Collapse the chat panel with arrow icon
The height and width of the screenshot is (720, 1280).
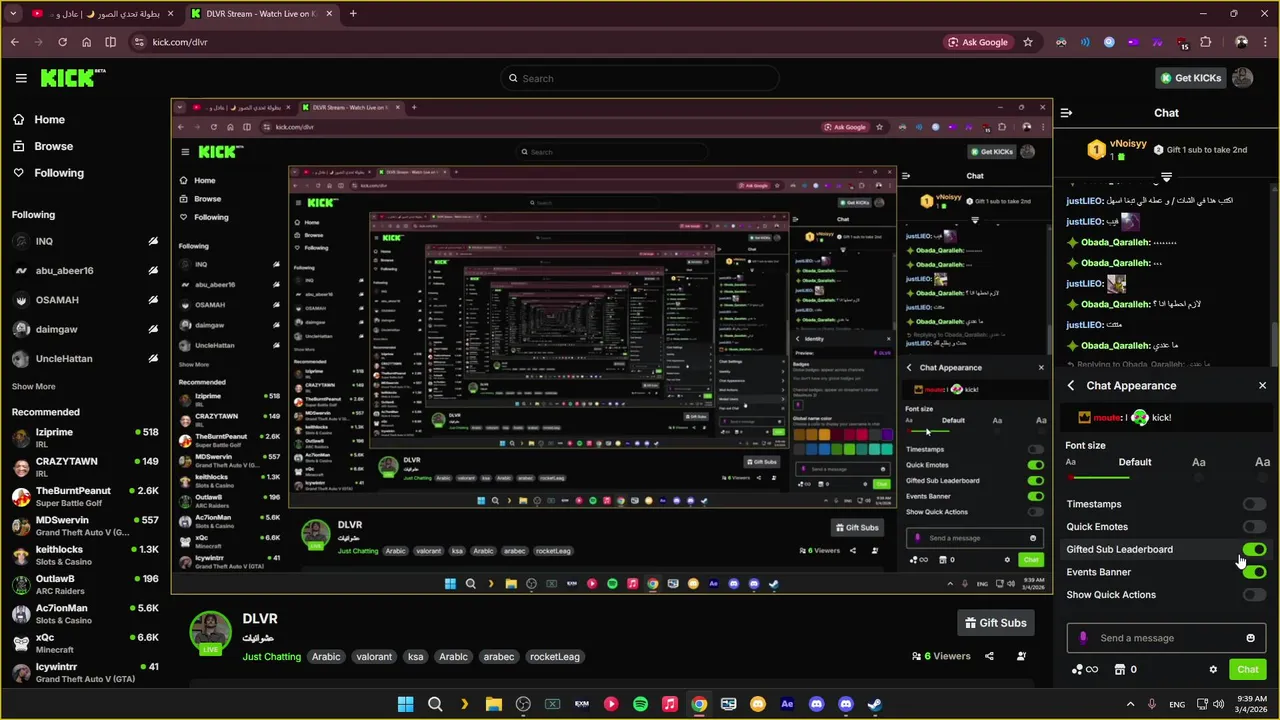click(1066, 113)
